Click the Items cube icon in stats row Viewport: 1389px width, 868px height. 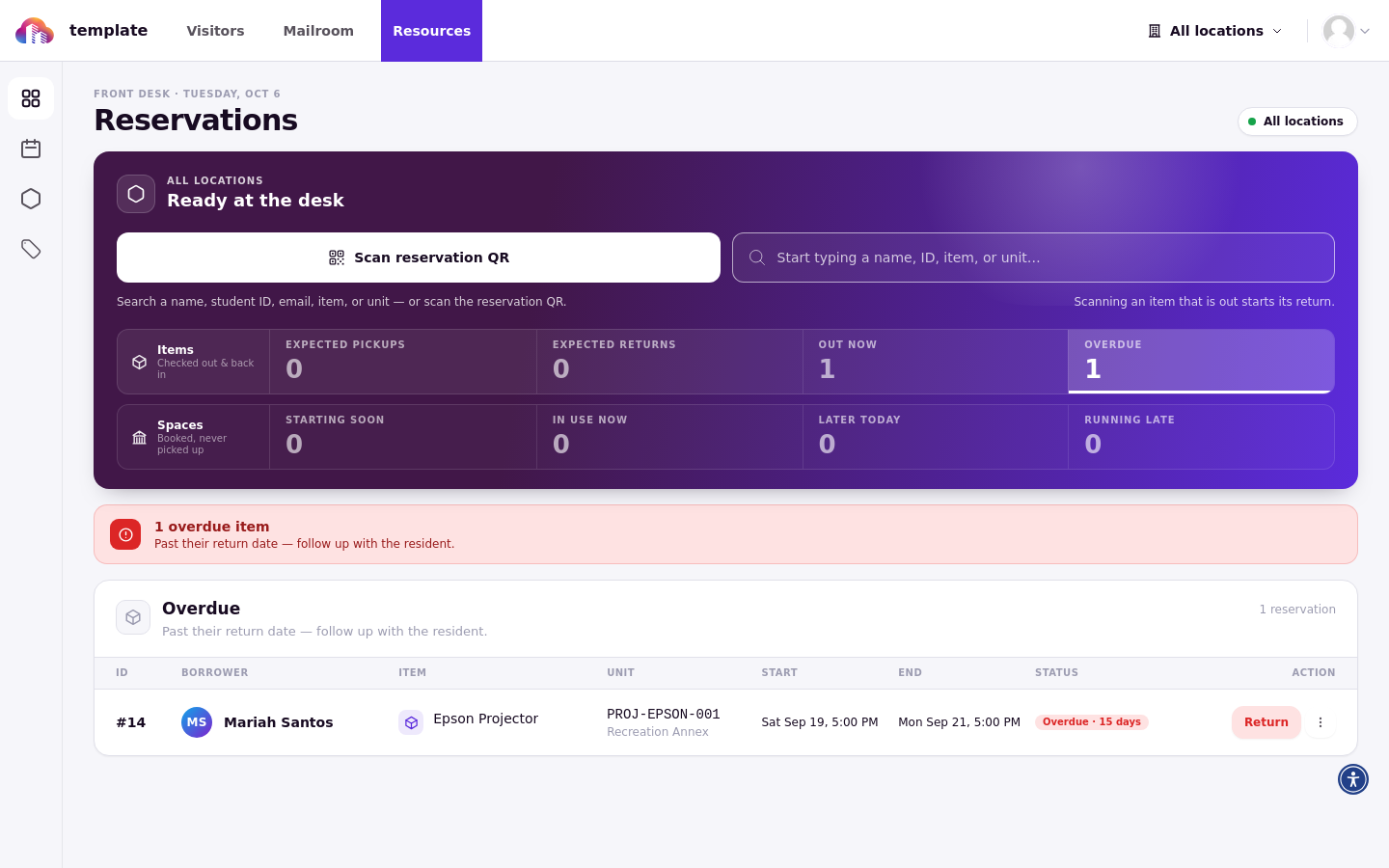tap(139, 362)
